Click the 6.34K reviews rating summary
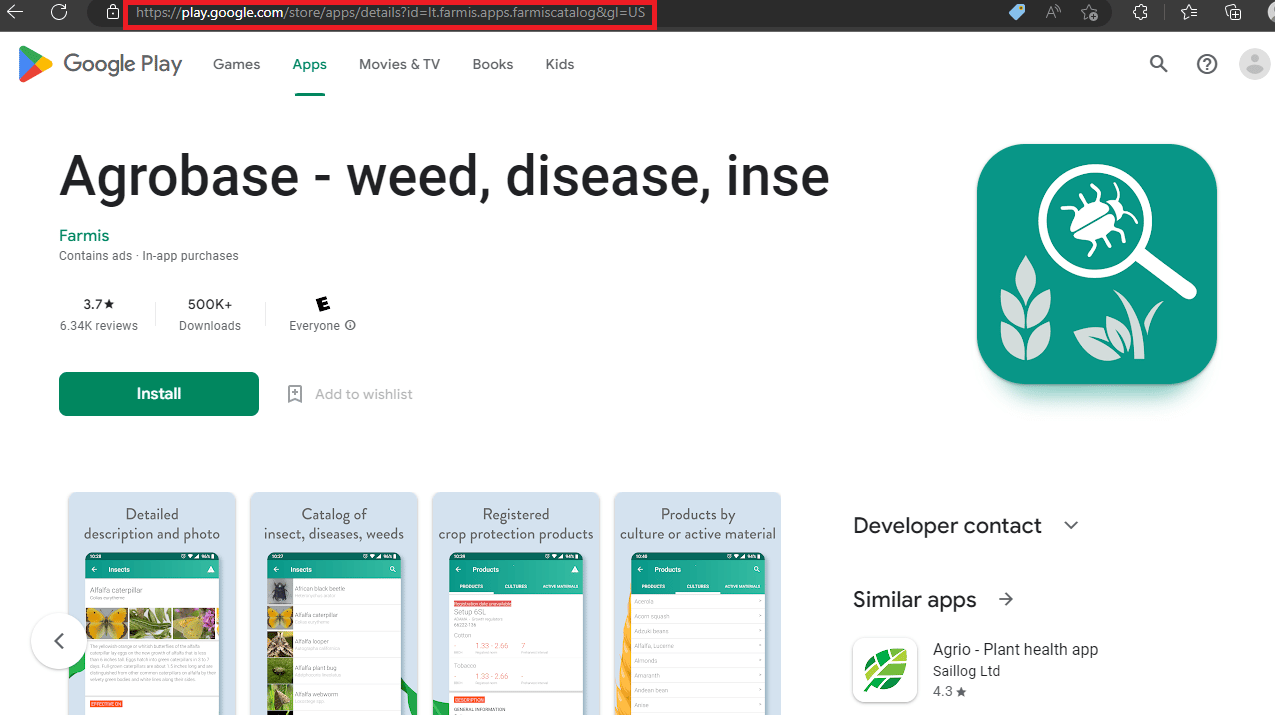The image size is (1275, 715). click(99, 315)
